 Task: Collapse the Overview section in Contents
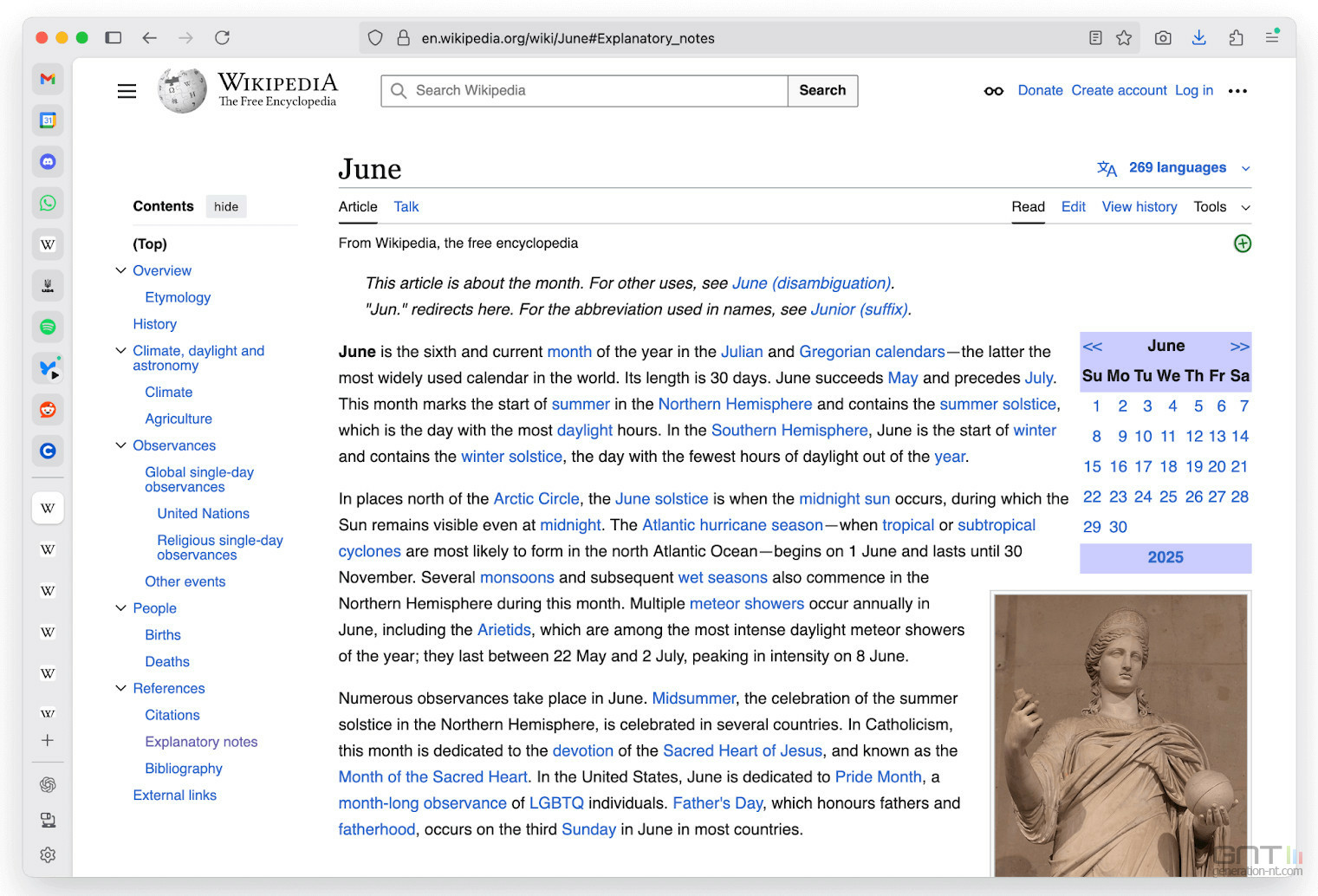pyautogui.click(x=120, y=270)
